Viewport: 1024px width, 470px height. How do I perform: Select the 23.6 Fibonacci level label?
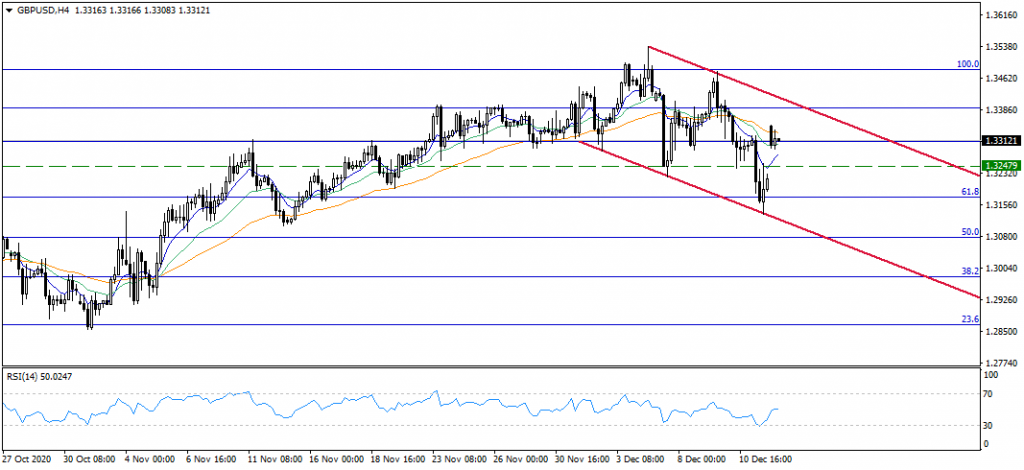pos(968,319)
